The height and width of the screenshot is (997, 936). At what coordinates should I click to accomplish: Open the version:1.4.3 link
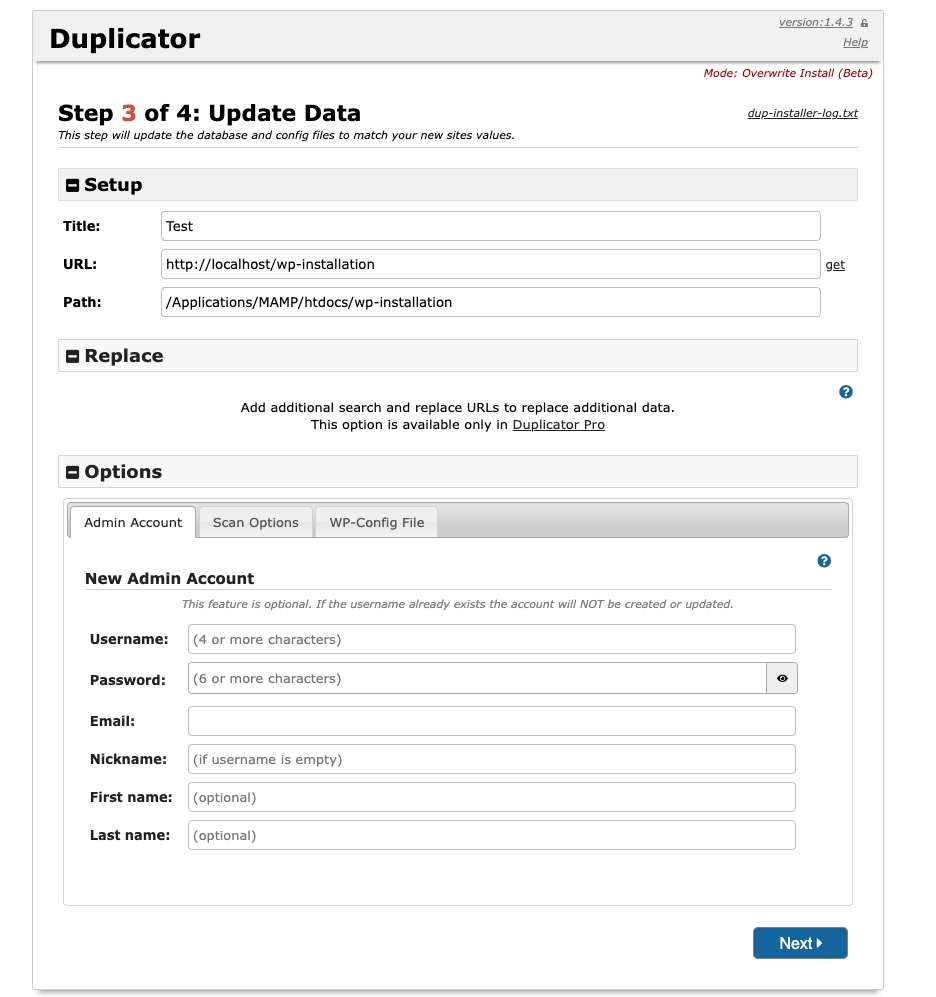[x=816, y=22]
